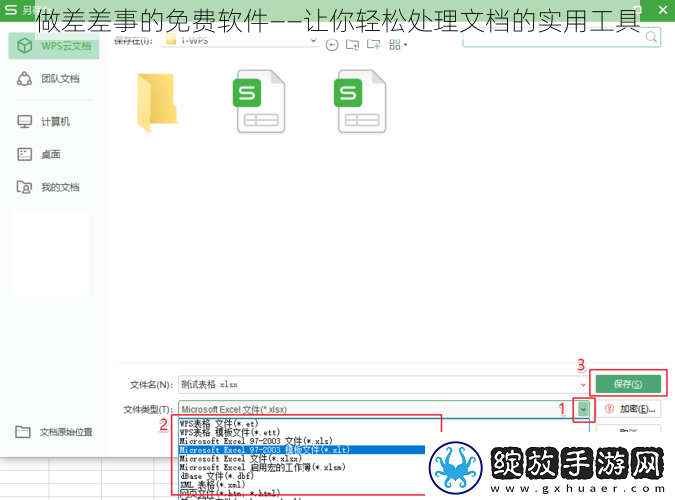The width and height of the screenshot is (675, 500).
Task: Click the 文件名 input field
Action: tap(383, 385)
